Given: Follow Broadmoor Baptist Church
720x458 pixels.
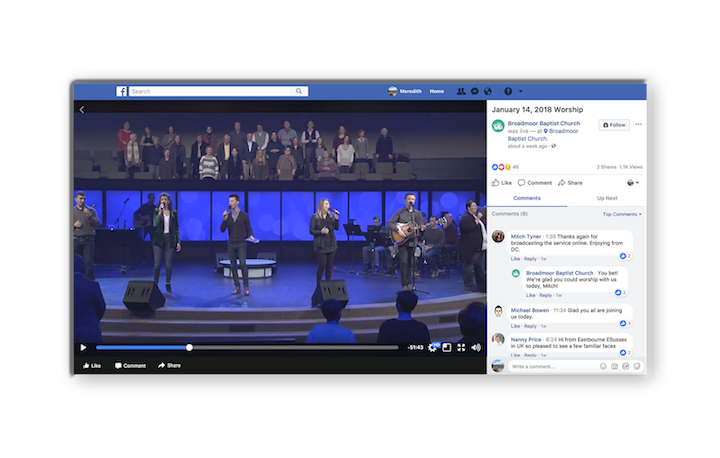Looking at the screenshot, I should click(x=614, y=125).
